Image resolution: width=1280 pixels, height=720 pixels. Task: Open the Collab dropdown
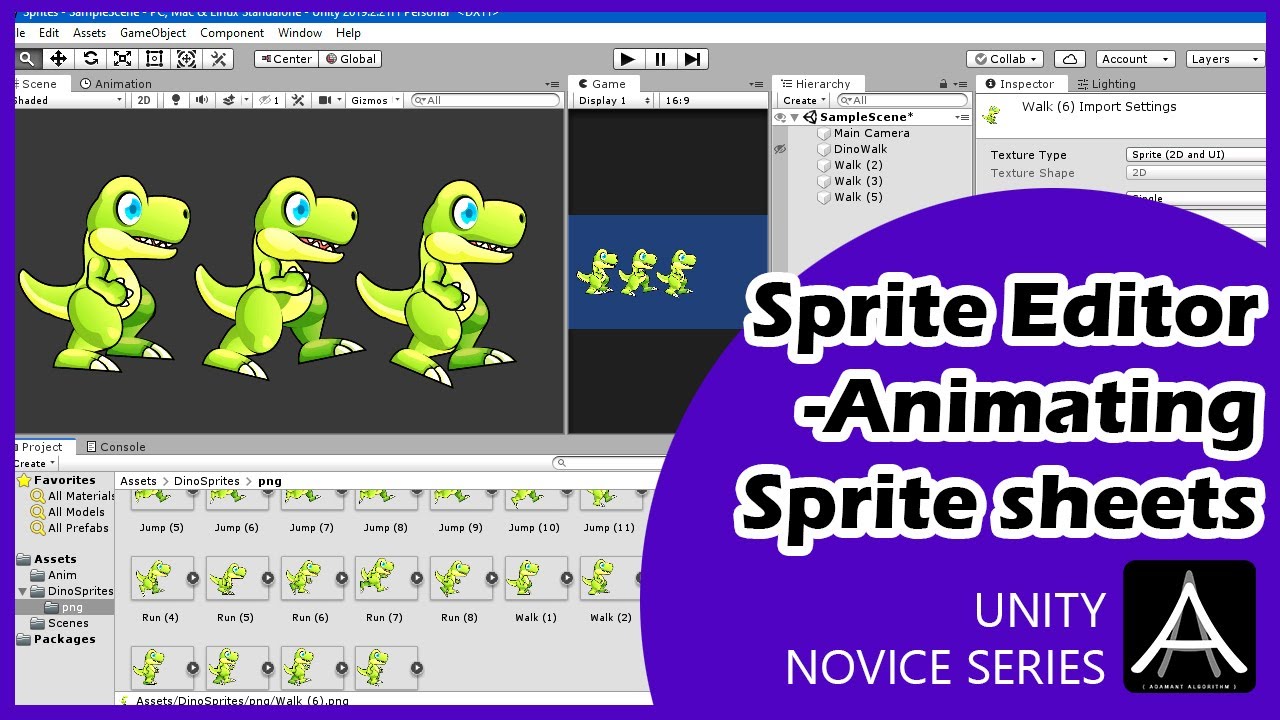[x=1006, y=59]
